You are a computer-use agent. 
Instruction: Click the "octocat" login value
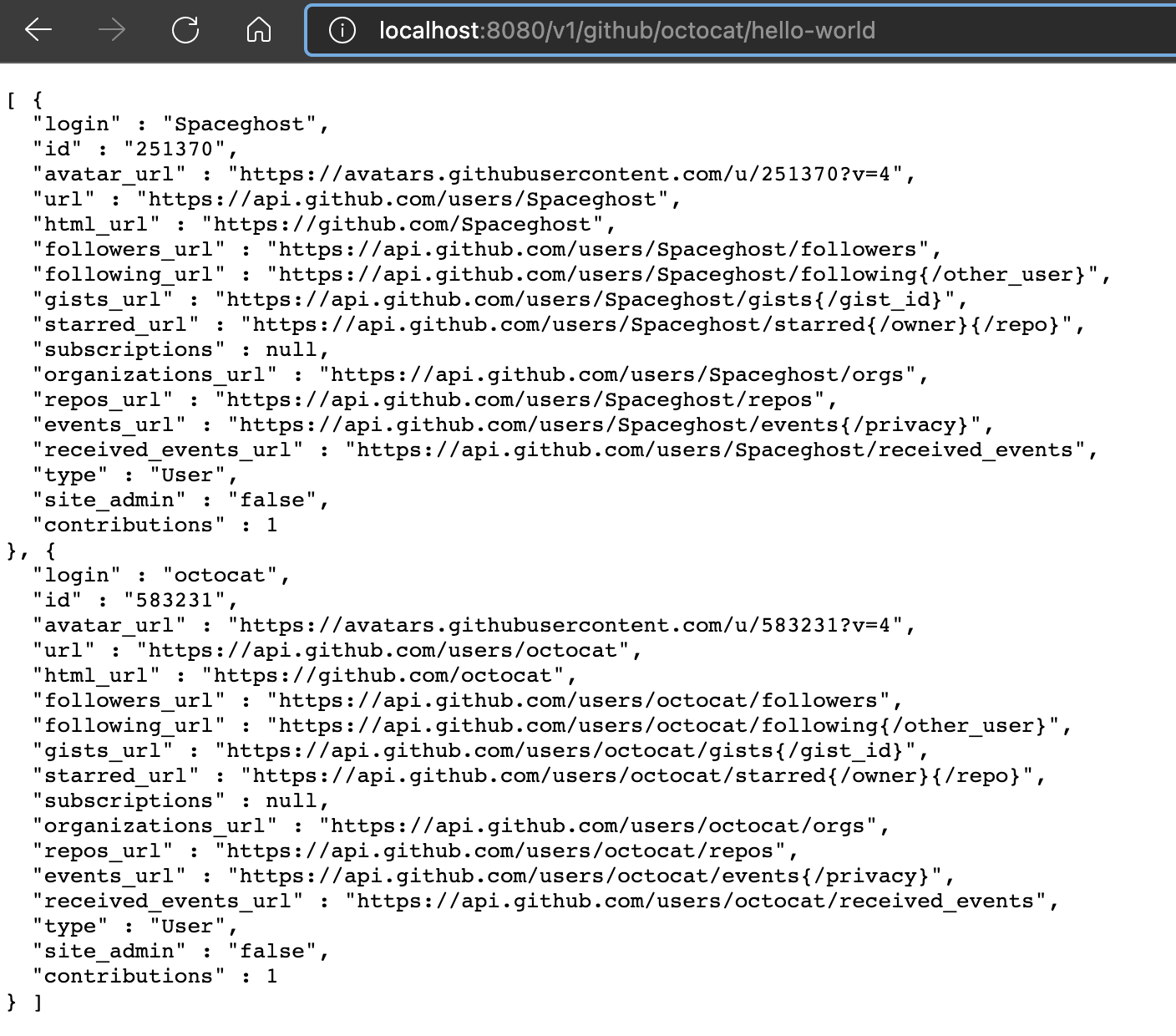click(x=220, y=576)
